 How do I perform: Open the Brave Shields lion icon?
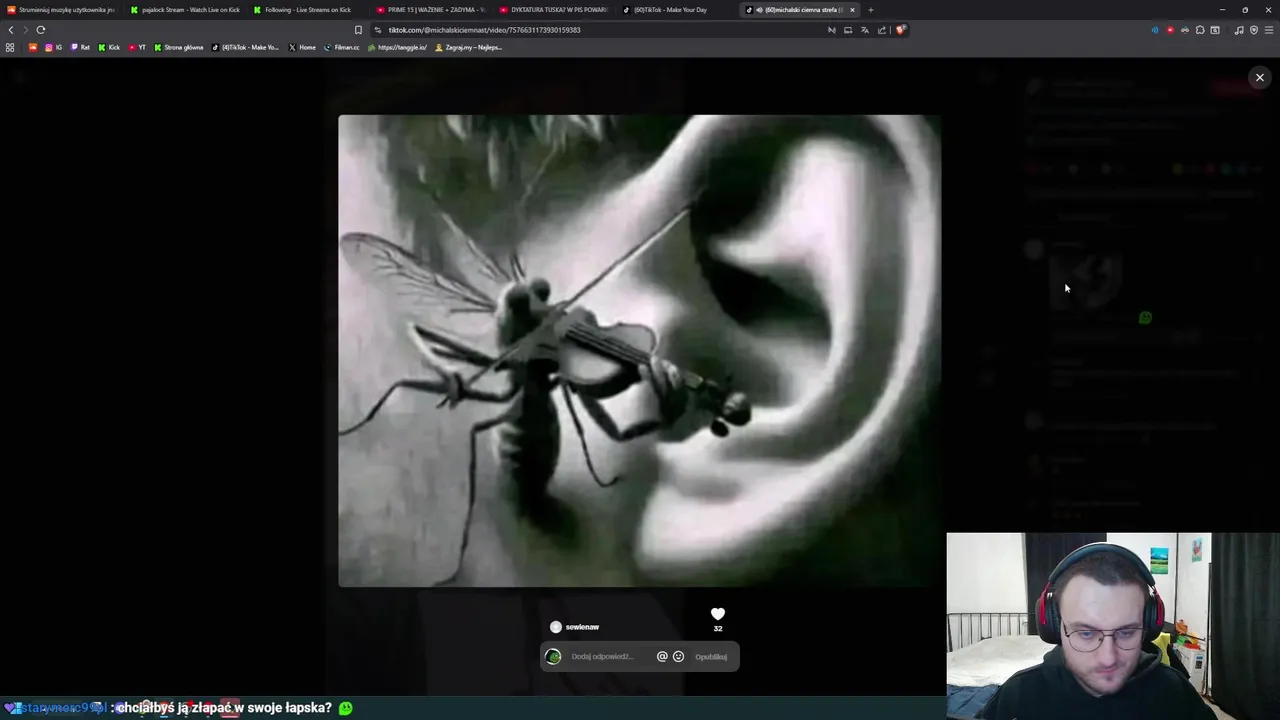(x=900, y=30)
